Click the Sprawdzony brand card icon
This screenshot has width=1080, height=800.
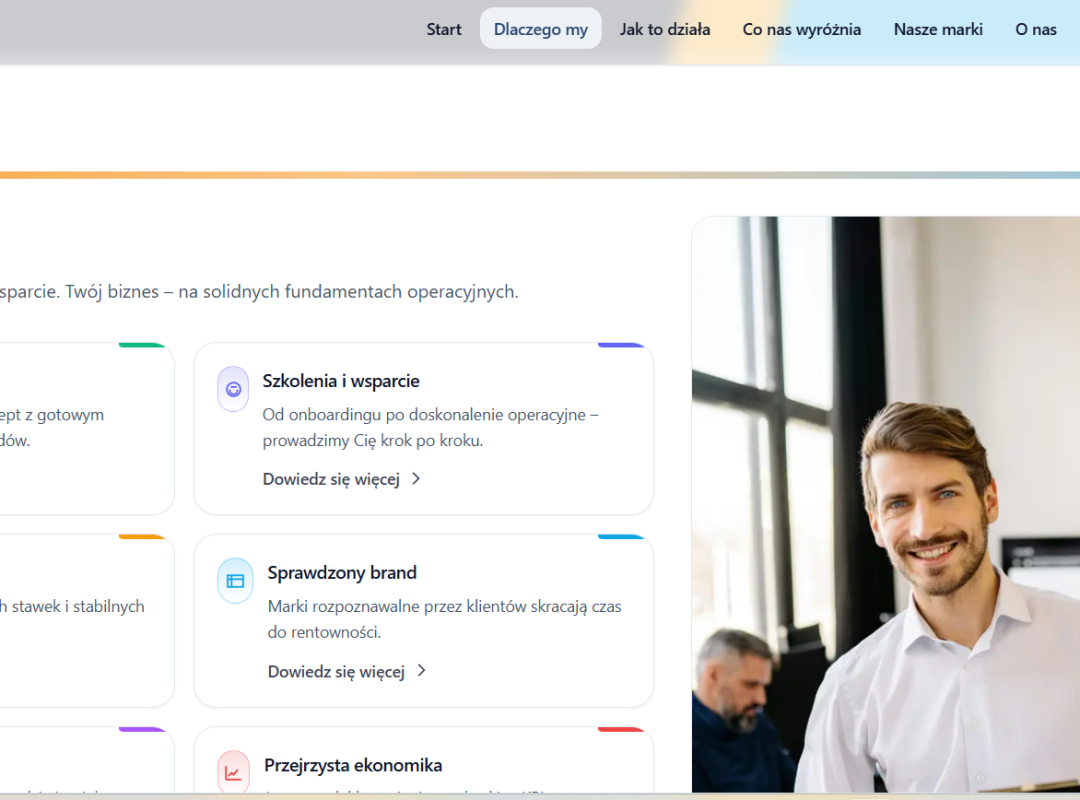(235, 581)
